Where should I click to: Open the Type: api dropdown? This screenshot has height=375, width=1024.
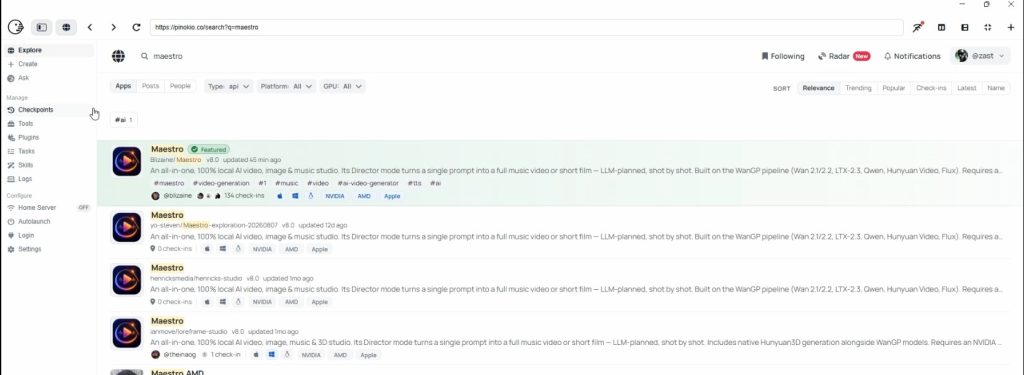coord(229,86)
